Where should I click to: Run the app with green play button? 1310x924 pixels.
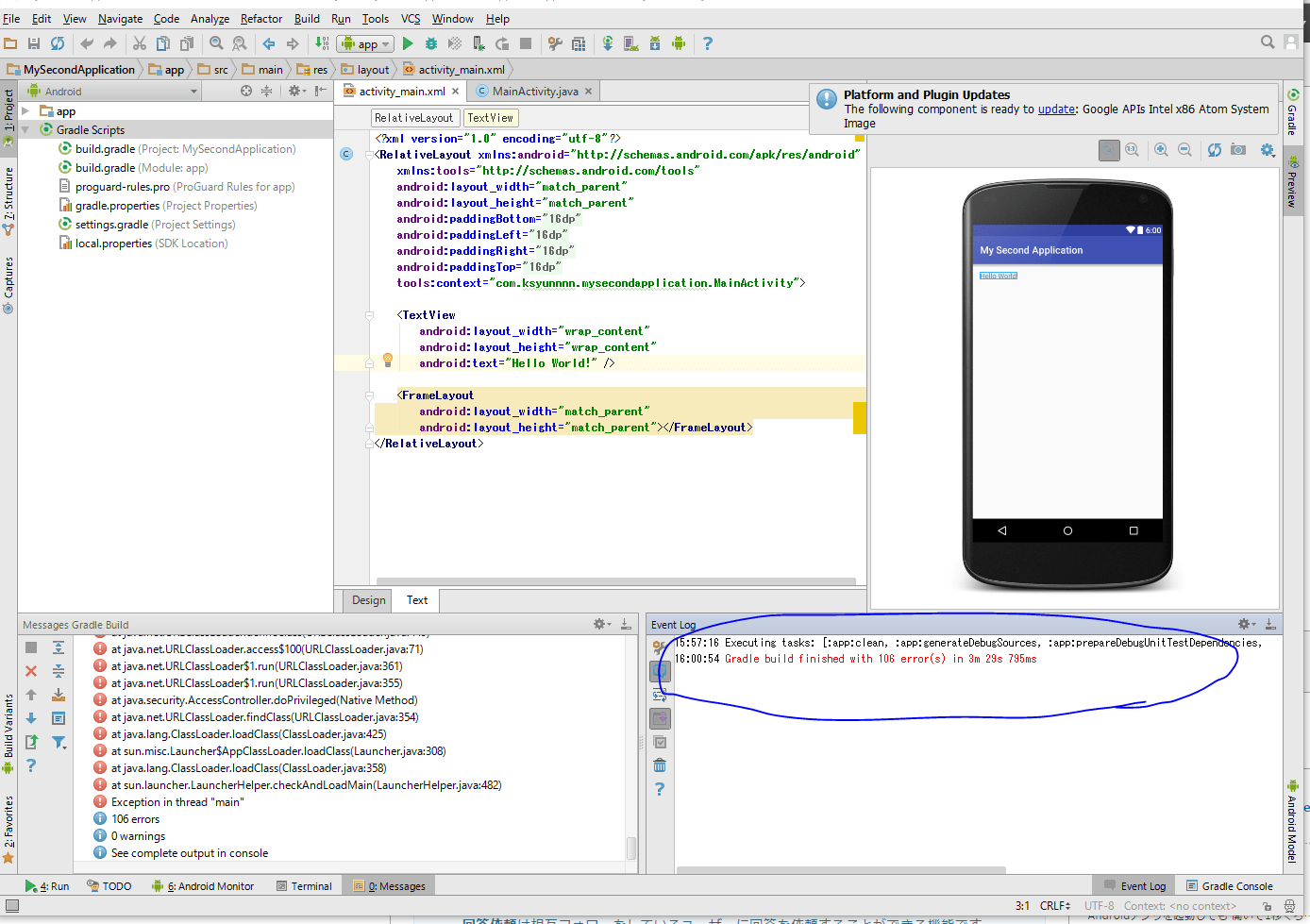tap(408, 43)
